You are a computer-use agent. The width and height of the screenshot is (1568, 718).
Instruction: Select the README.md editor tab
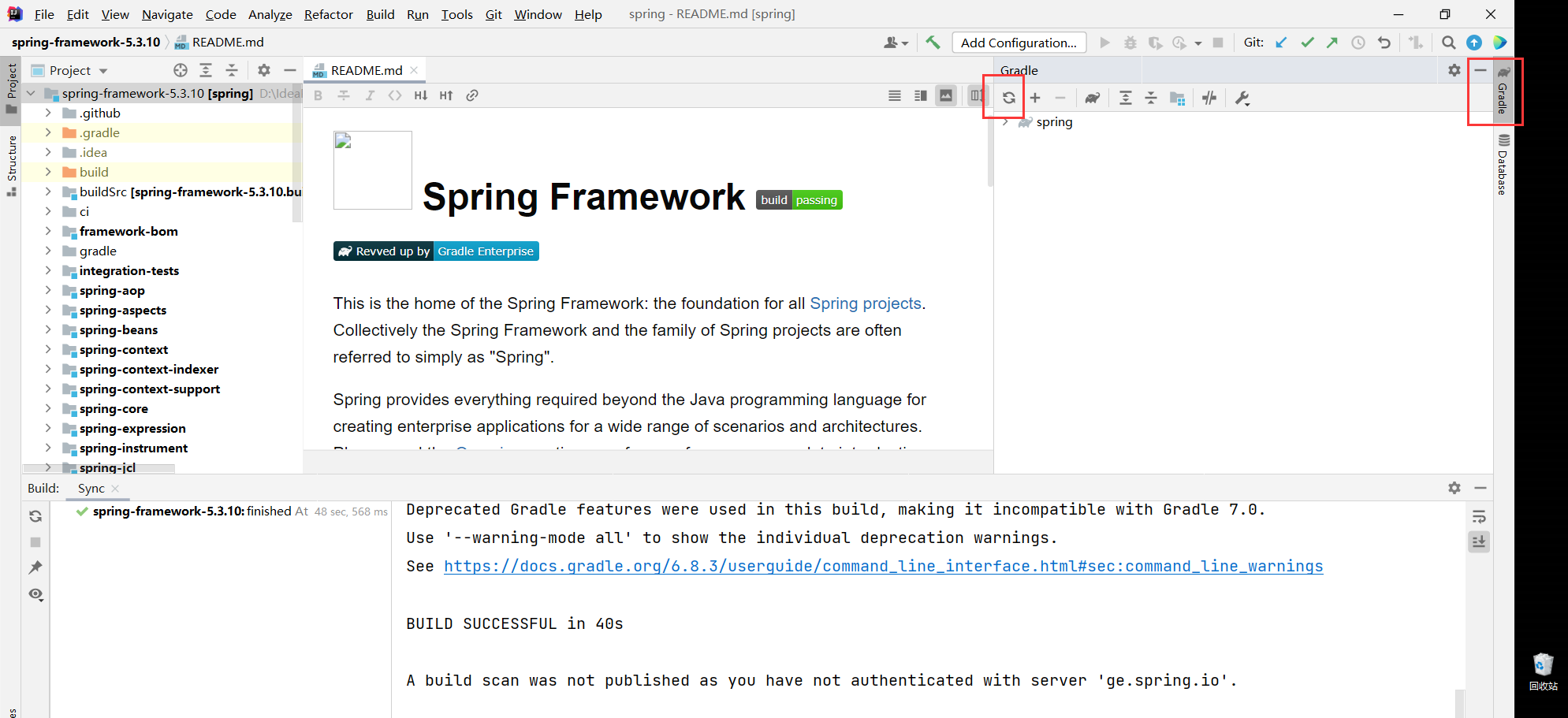(x=366, y=70)
